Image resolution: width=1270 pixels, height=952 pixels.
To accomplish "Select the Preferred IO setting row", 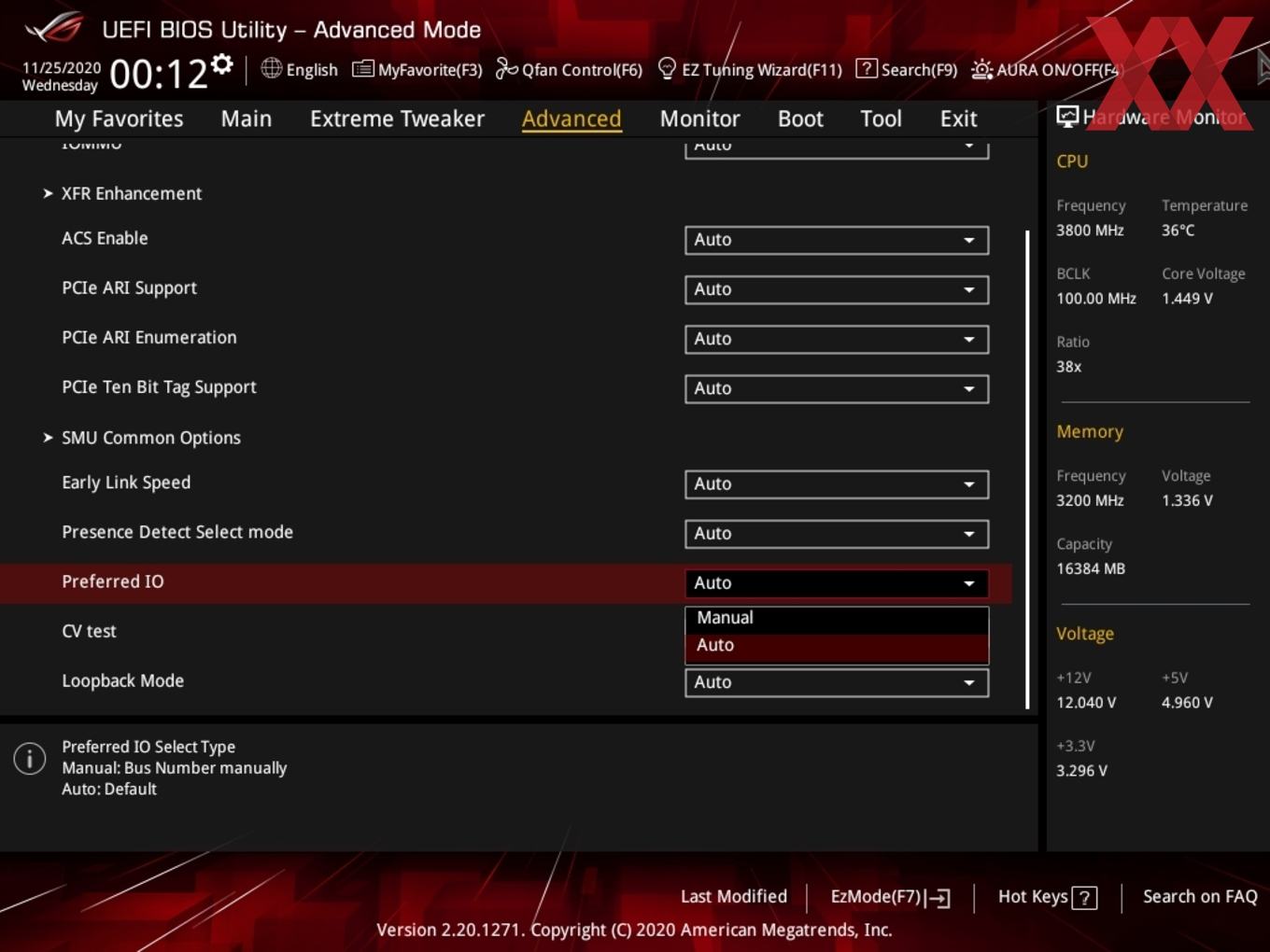I will point(506,582).
